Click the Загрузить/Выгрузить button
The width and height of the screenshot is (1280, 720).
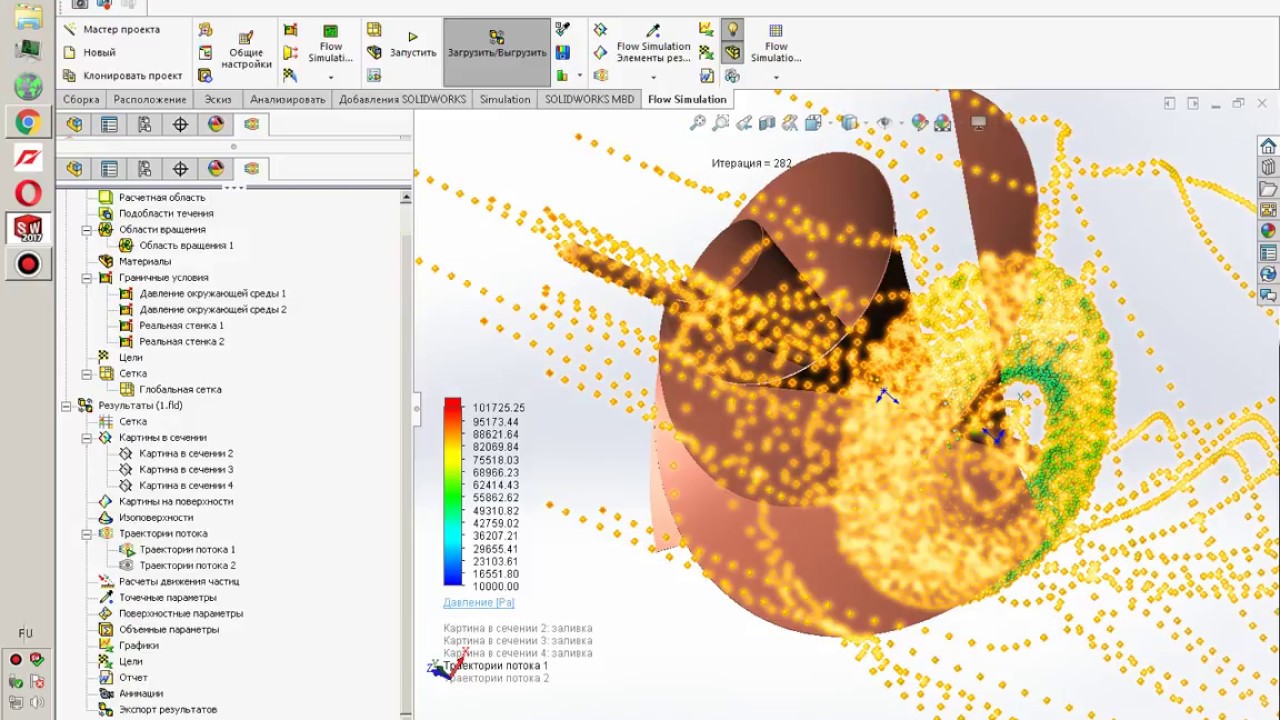497,52
